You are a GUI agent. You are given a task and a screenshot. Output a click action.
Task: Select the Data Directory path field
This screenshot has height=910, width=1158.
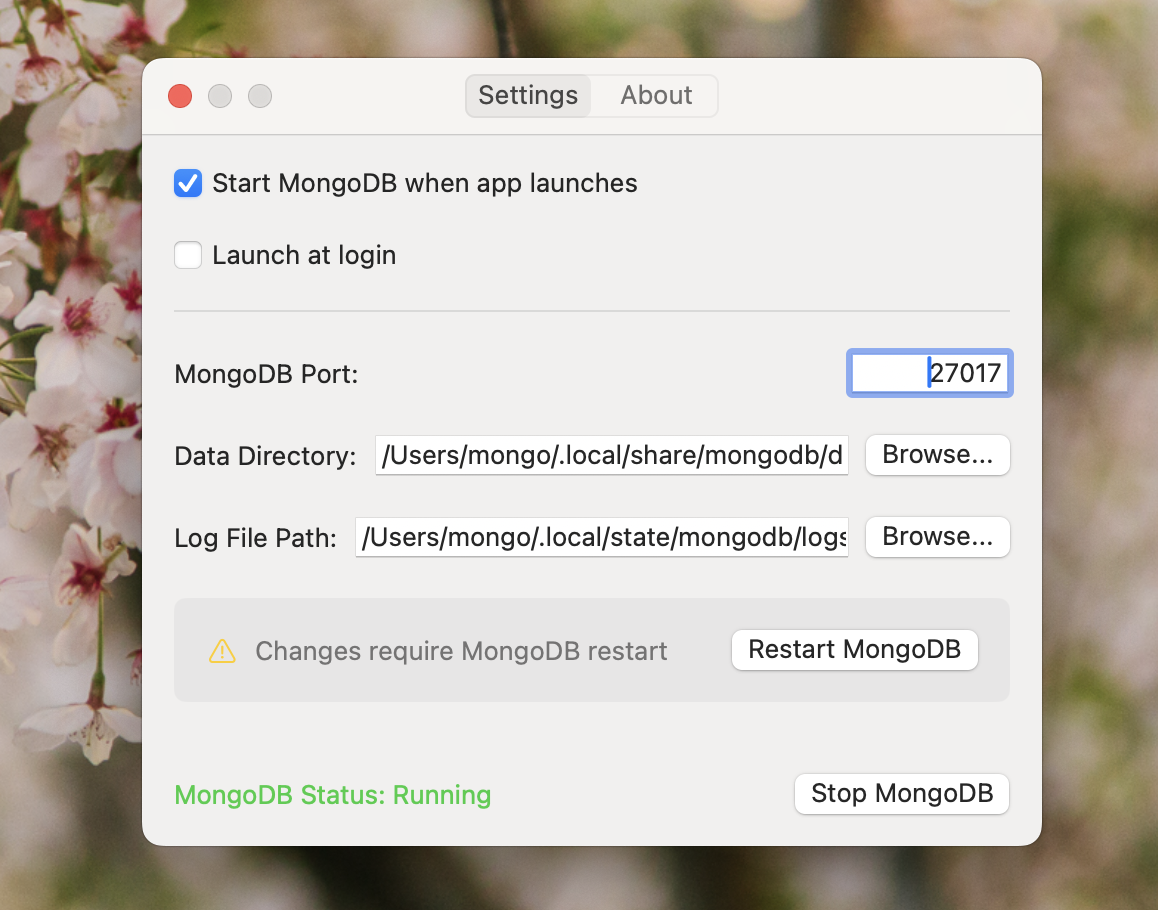611,456
